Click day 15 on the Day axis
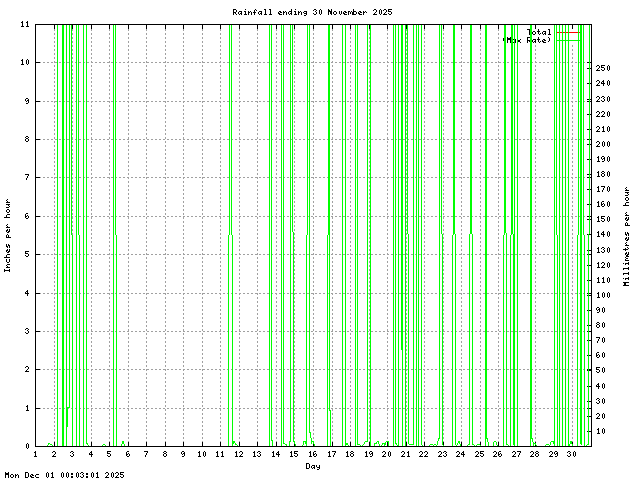 (x=294, y=454)
